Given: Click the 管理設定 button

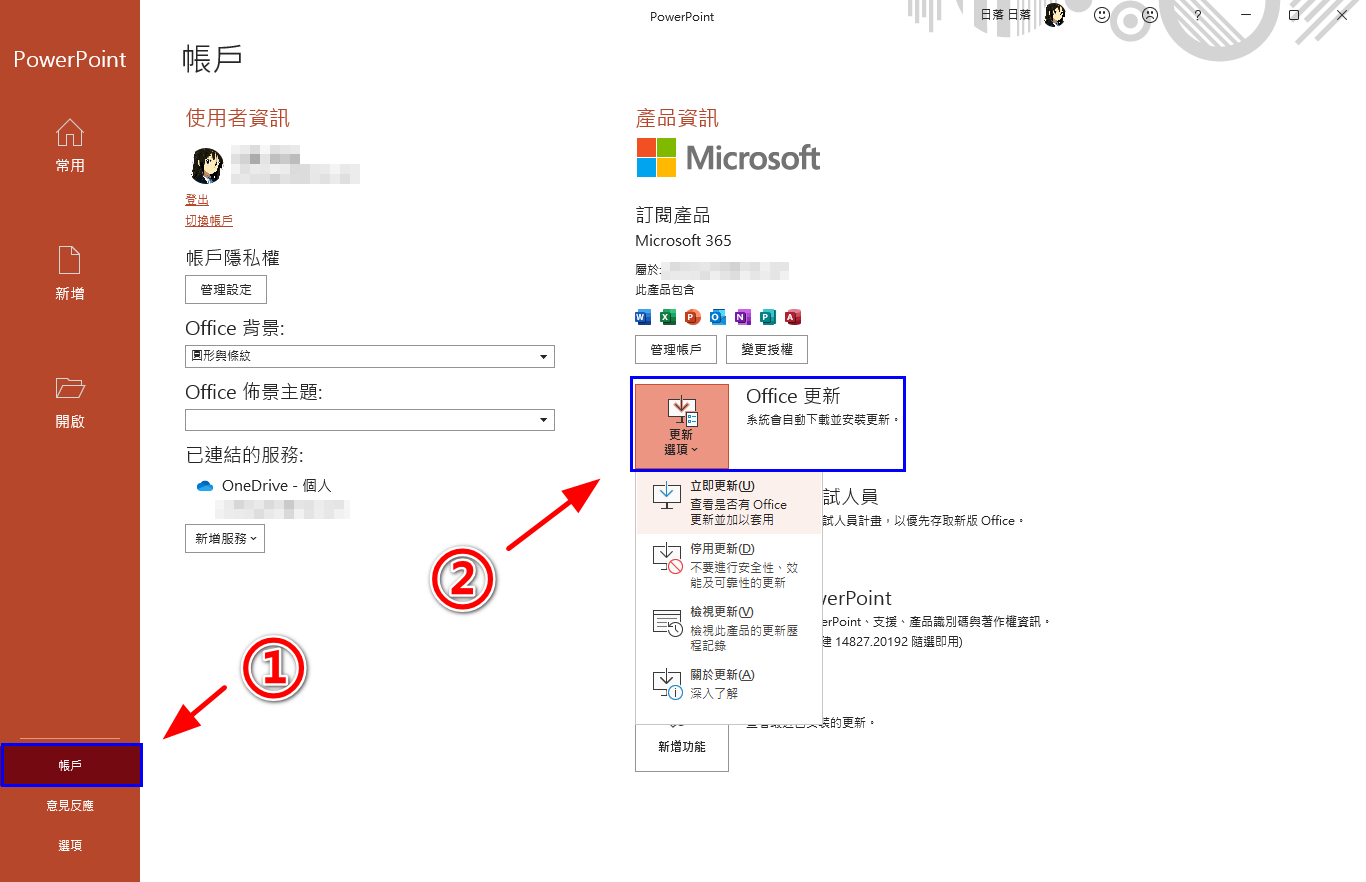Looking at the screenshot, I should pyautogui.click(x=226, y=290).
